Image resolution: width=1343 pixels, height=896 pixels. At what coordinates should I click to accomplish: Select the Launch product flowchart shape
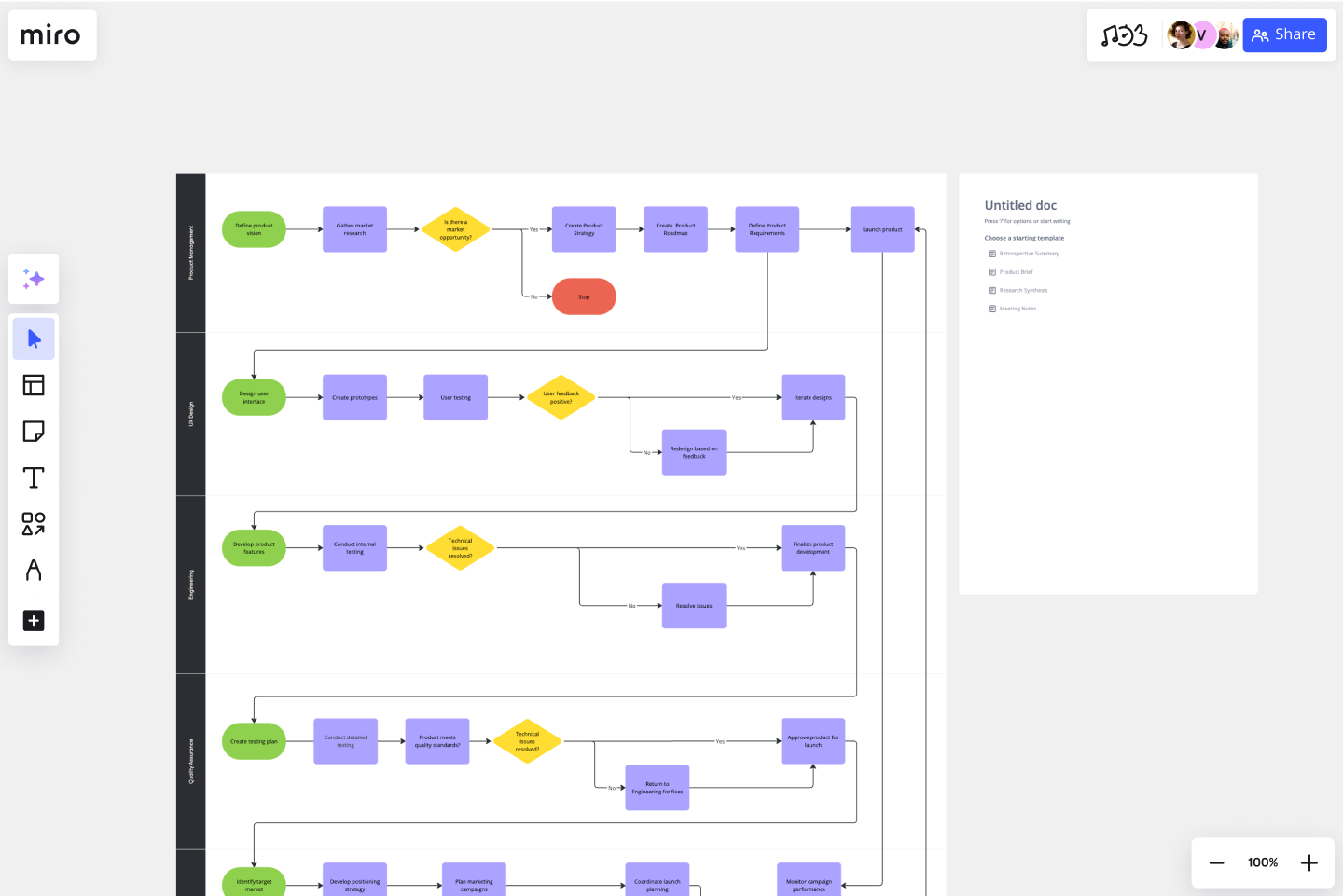[x=882, y=228]
